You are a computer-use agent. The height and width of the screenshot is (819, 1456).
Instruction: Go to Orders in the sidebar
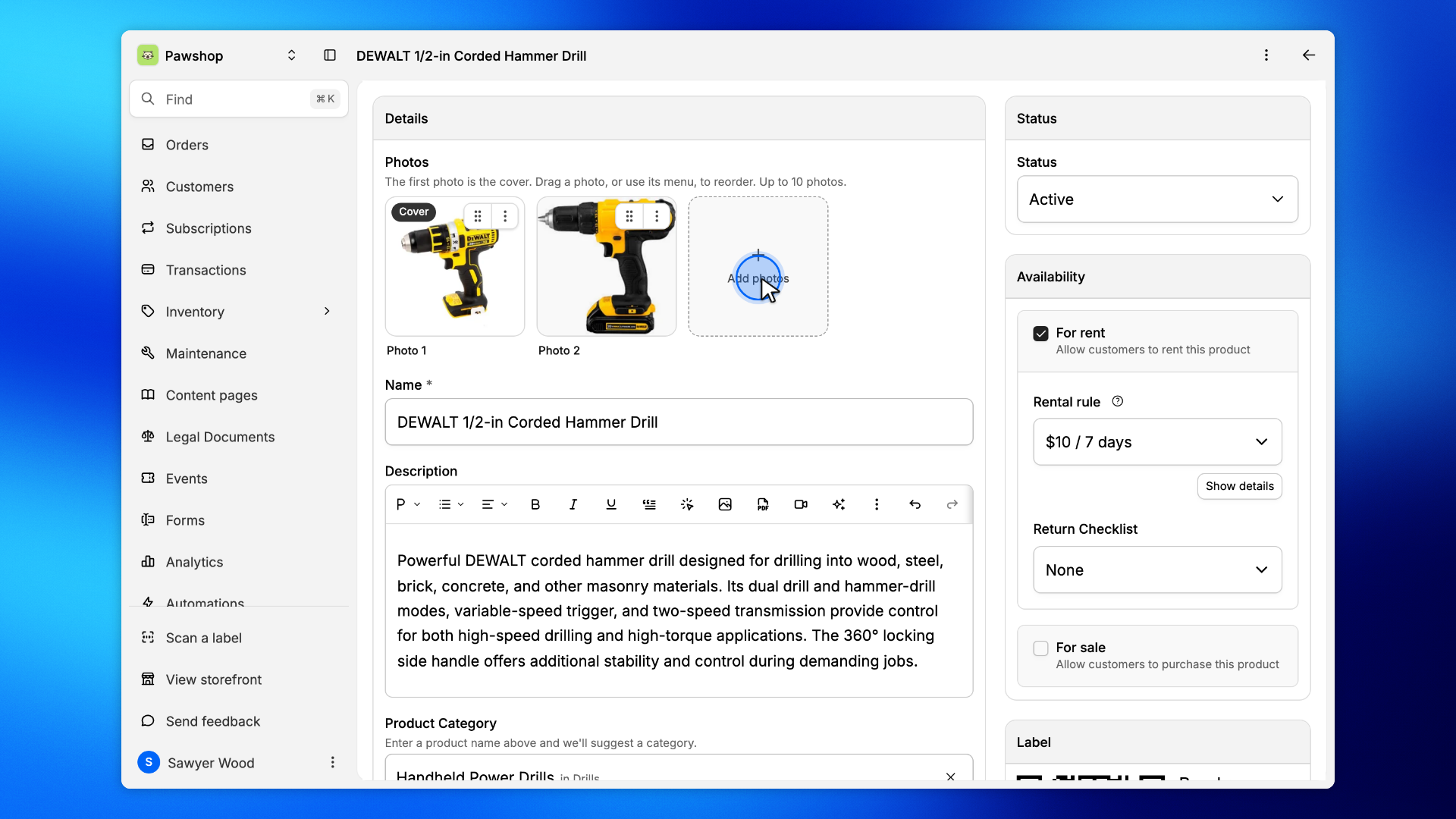coord(238,145)
